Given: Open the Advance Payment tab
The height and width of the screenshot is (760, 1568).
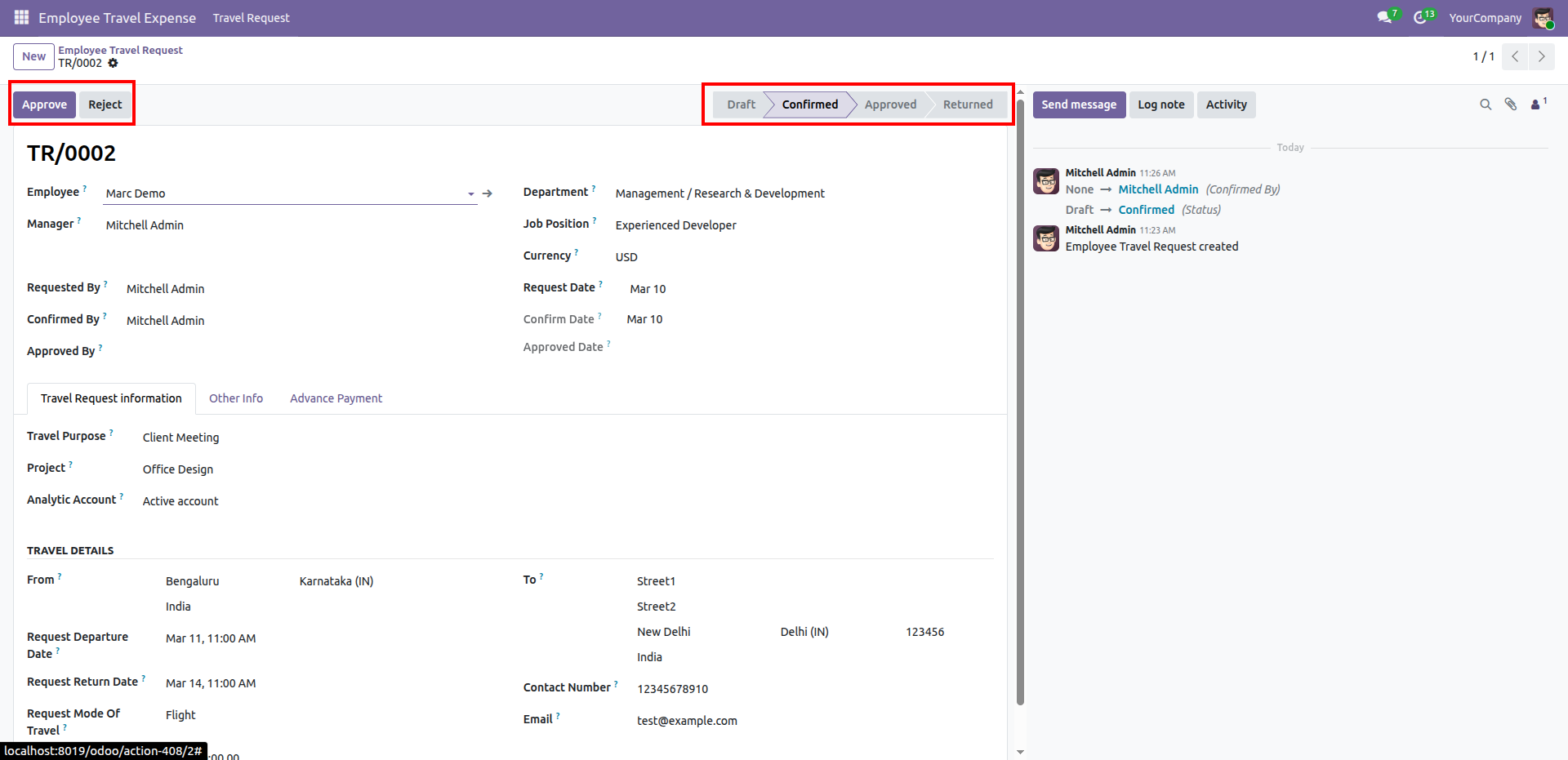Looking at the screenshot, I should [336, 398].
